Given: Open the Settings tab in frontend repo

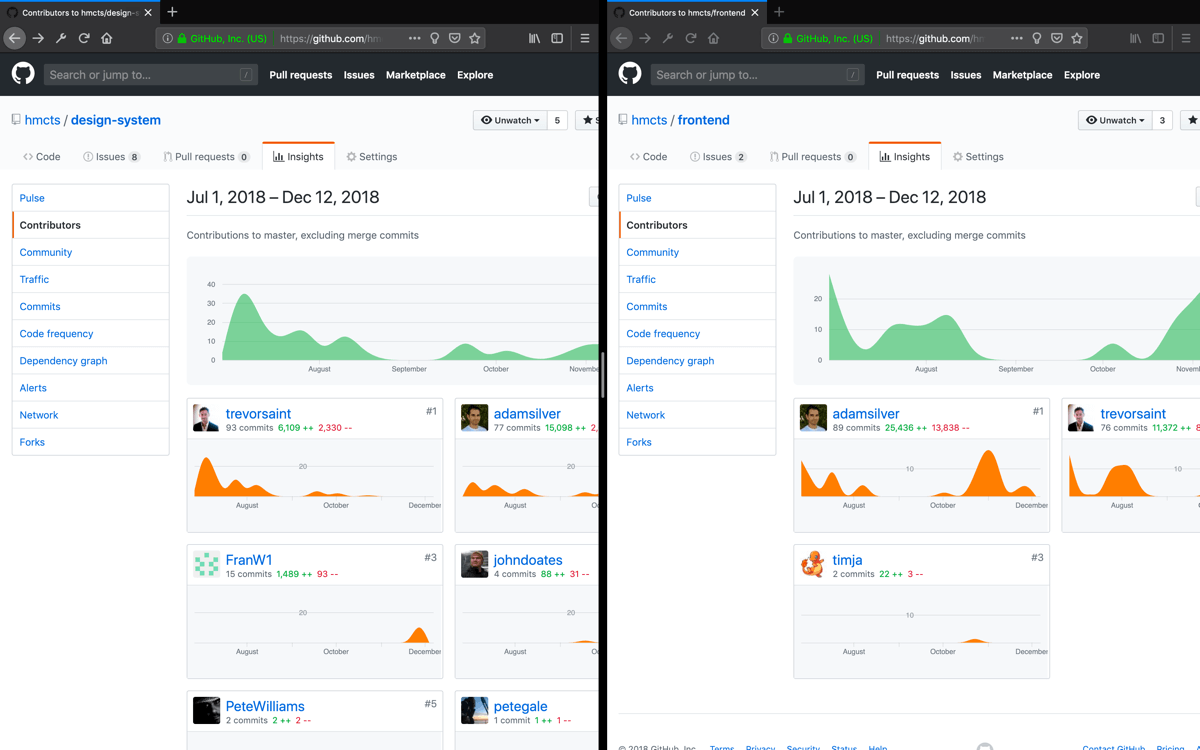Looking at the screenshot, I should [x=978, y=157].
